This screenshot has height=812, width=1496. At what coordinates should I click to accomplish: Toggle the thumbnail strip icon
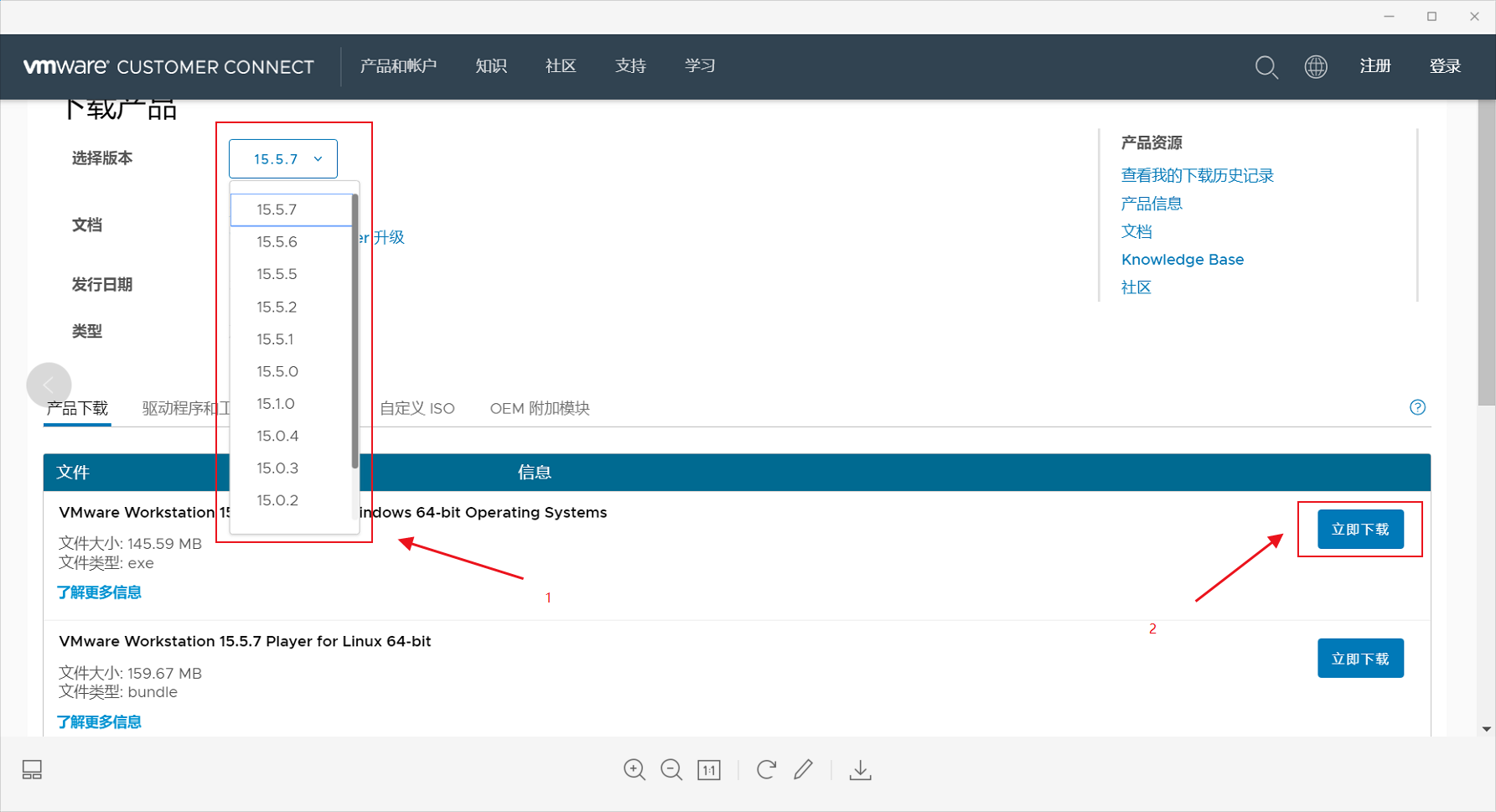(x=32, y=769)
